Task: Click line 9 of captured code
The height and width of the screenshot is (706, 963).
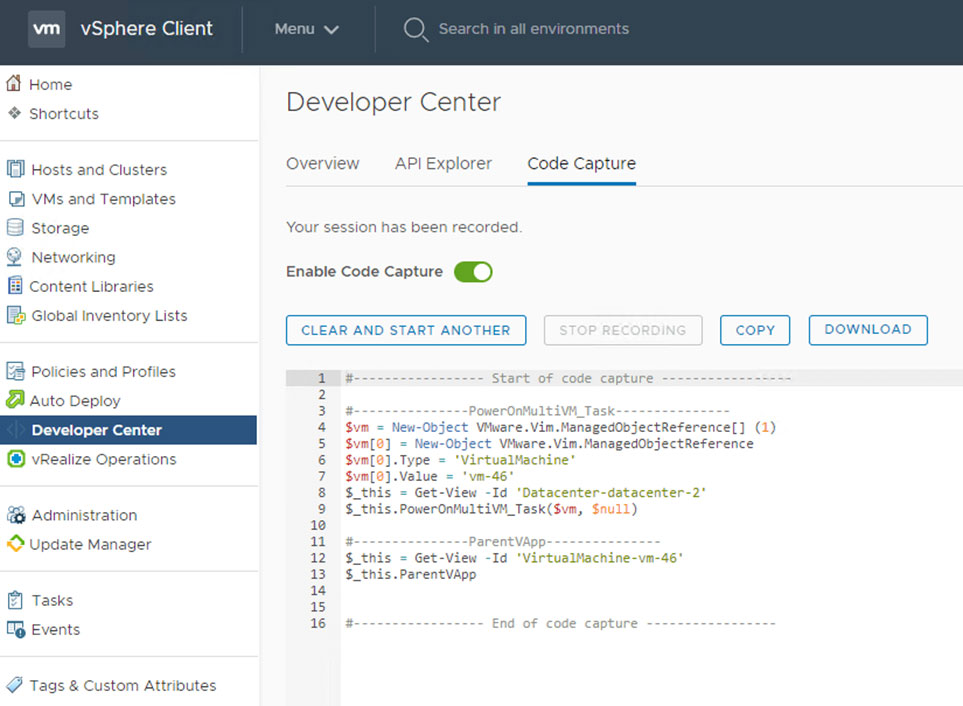Action: pyautogui.click(x=490, y=509)
